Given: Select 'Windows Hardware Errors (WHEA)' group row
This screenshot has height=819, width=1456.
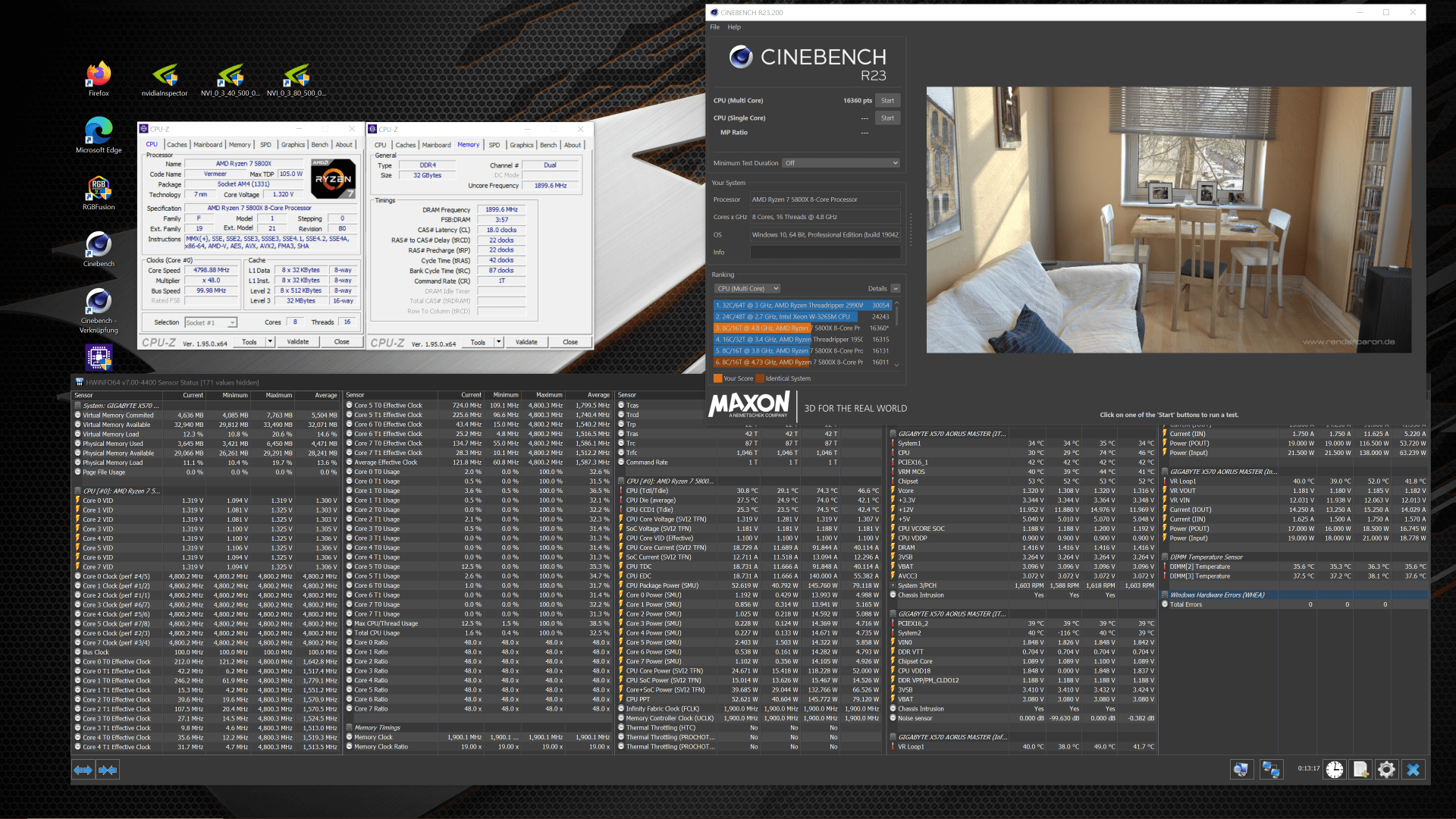Looking at the screenshot, I should [1294, 595].
